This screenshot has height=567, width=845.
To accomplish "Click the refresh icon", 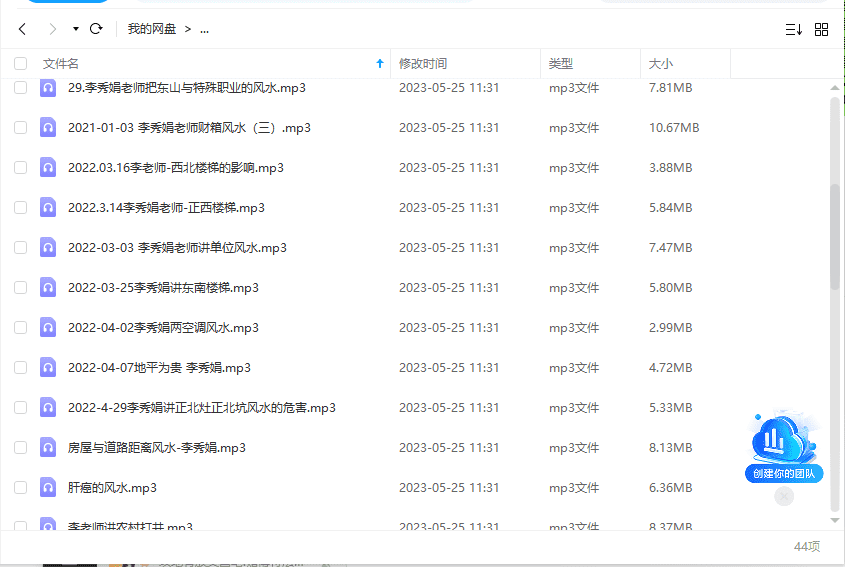I will coord(96,29).
